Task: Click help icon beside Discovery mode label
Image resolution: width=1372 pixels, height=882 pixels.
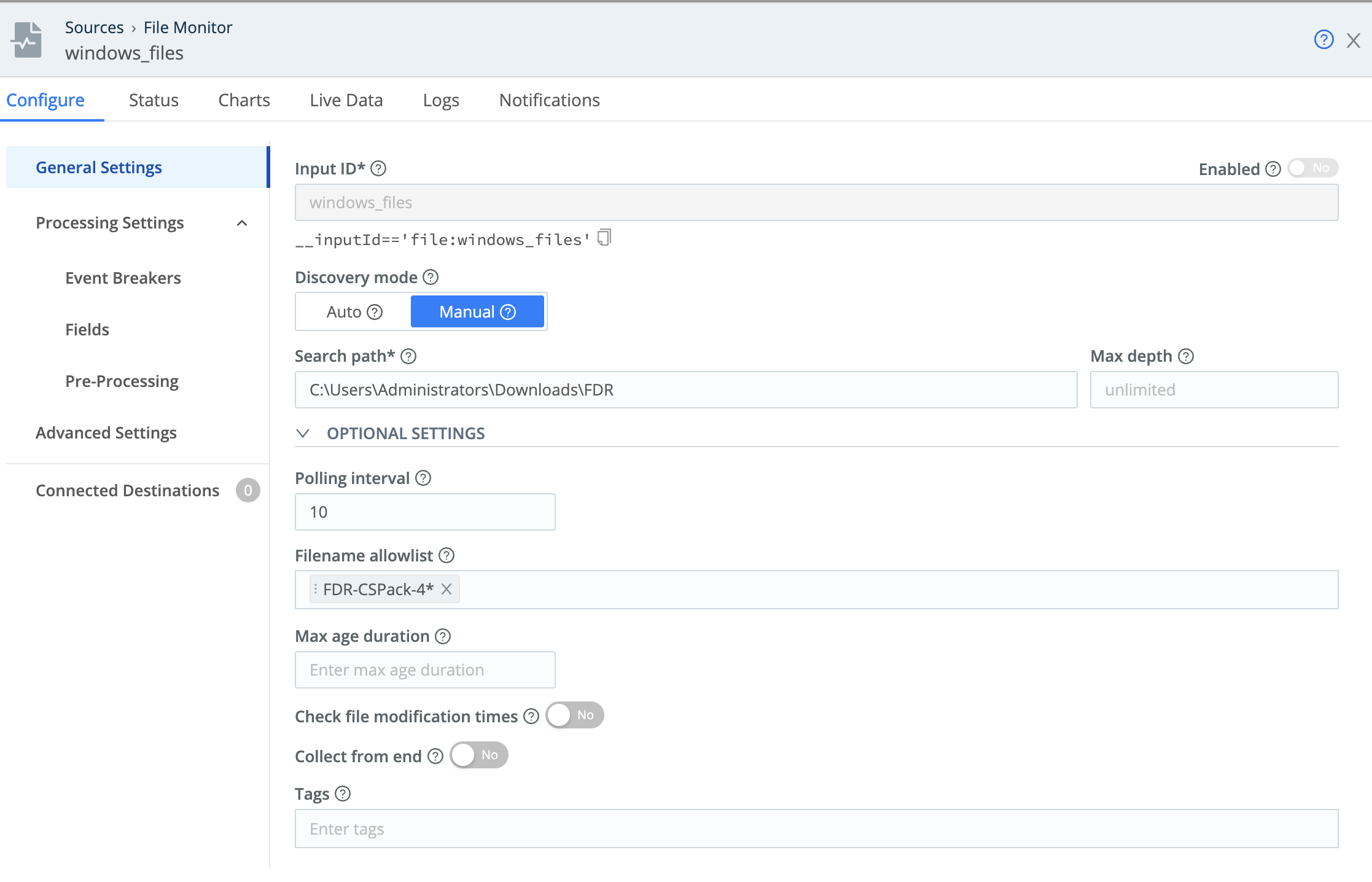Action: [431, 278]
